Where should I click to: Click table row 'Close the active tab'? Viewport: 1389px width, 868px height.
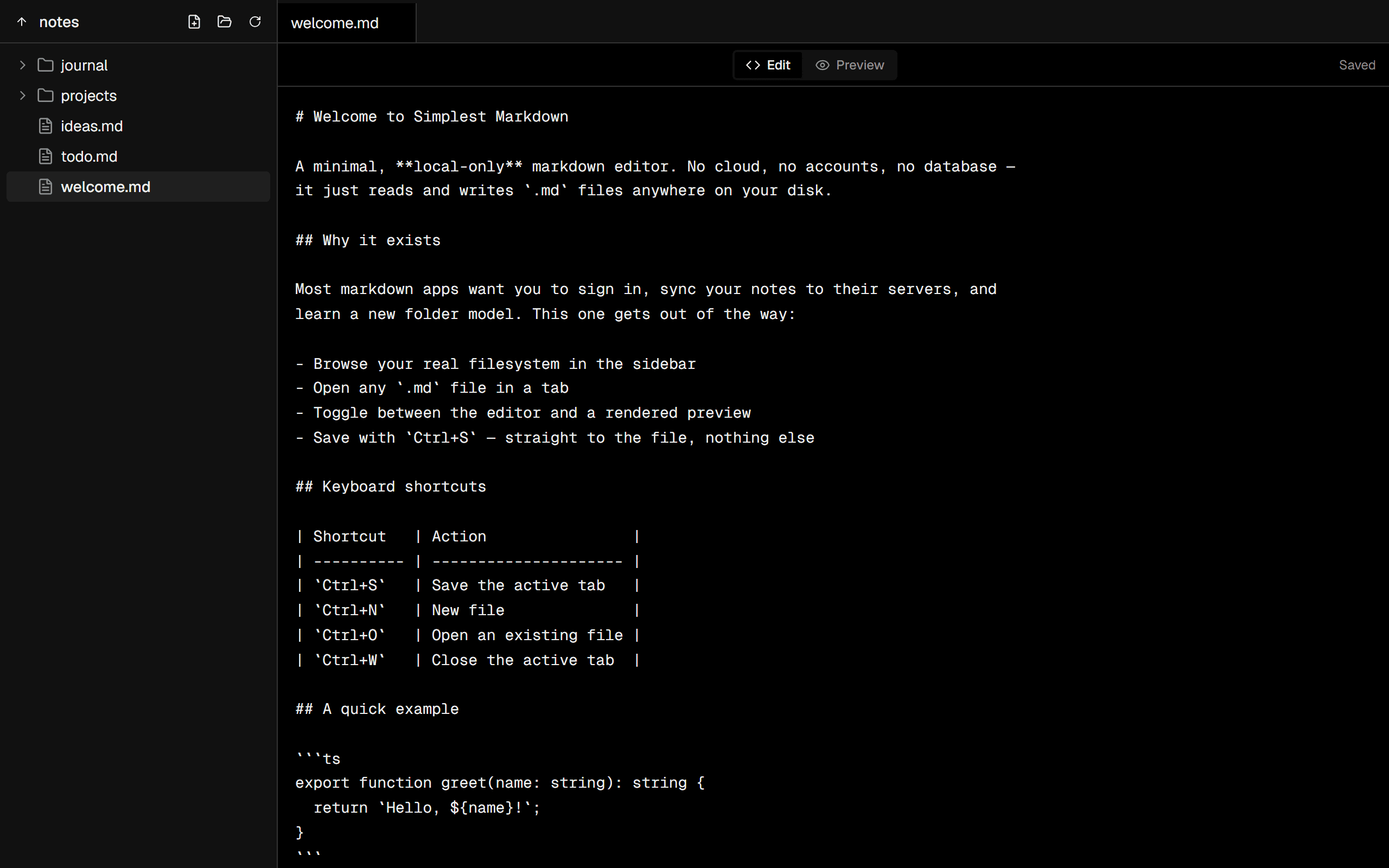pos(468,660)
